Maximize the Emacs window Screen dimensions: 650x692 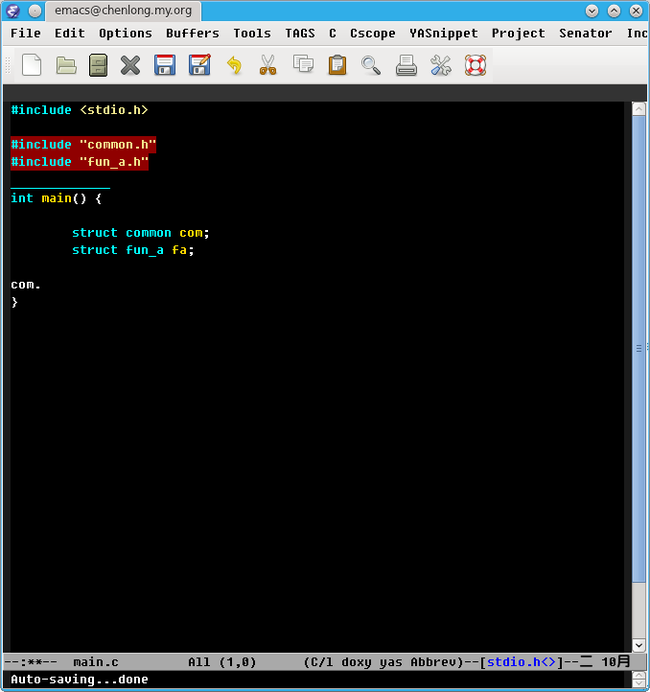pyautogui.click(x=614, y=11)
